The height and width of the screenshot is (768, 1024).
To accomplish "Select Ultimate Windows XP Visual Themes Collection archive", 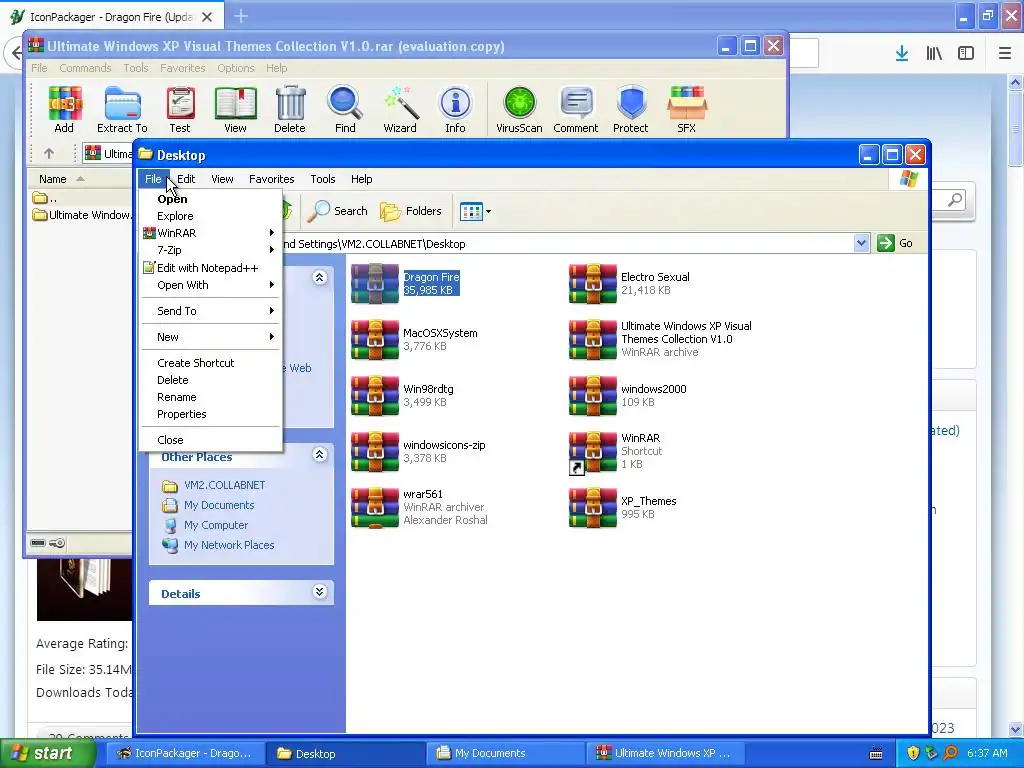I will pyautogui.click(x=592, y=340).
